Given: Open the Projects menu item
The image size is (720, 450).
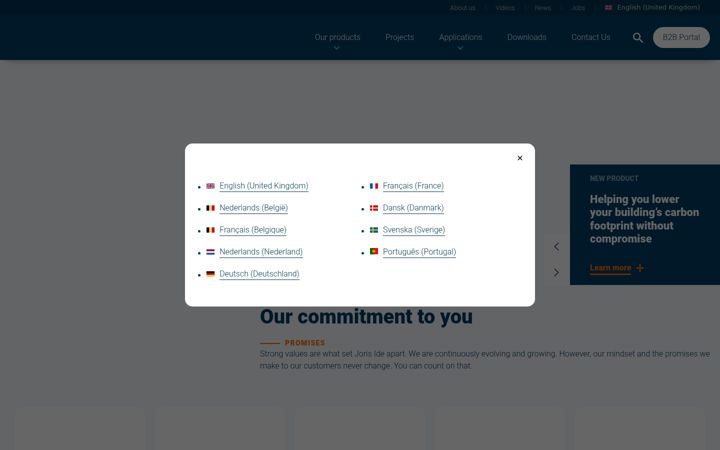Looking at the screenshot, I should (x=399, y=37).
